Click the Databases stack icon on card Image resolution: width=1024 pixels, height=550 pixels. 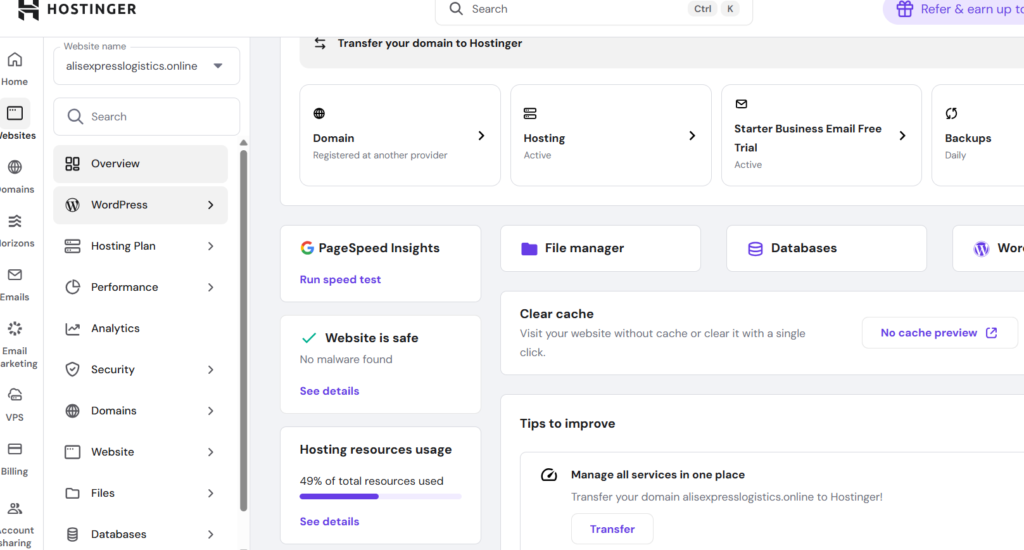(755, 248)
